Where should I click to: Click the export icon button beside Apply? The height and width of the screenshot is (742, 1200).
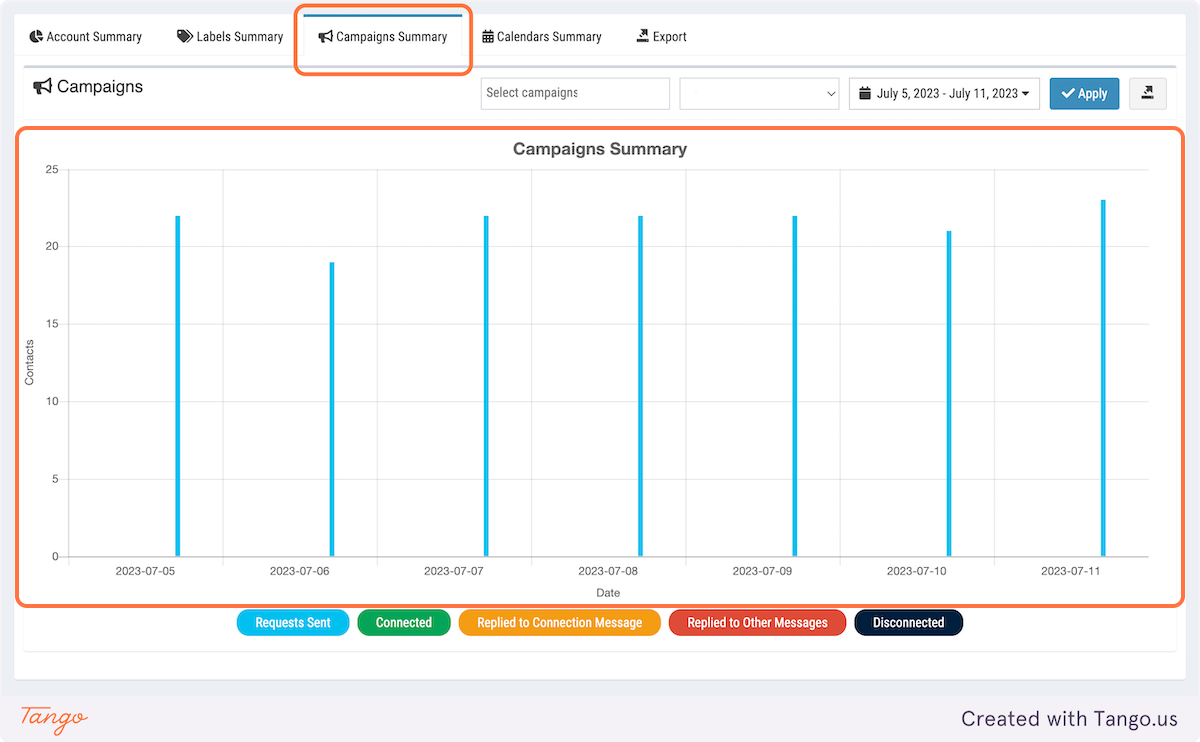[1147, 93]
